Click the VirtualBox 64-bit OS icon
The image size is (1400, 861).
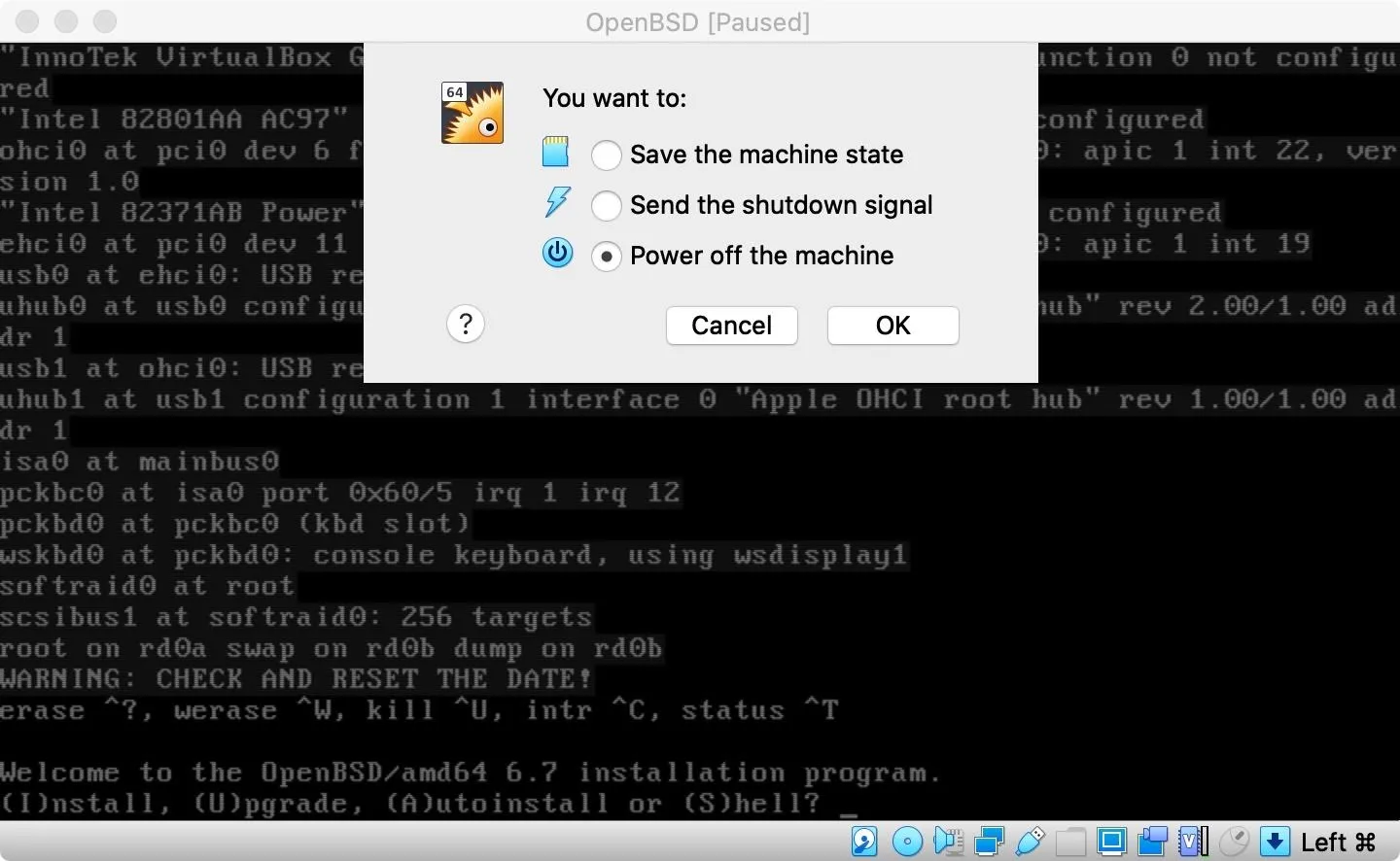(x=472, y=113)
